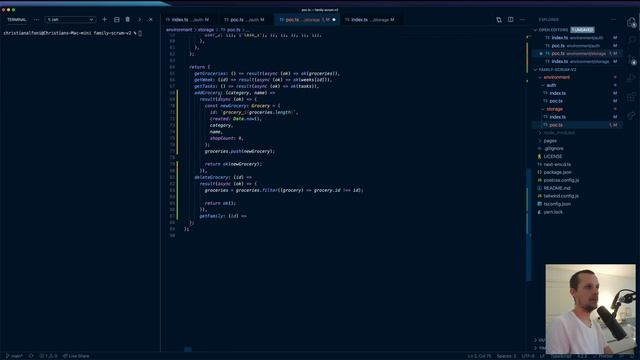This screenshot has width=640, height=360.
Task: Open Extensions view in activity bar
Action: 632,97
